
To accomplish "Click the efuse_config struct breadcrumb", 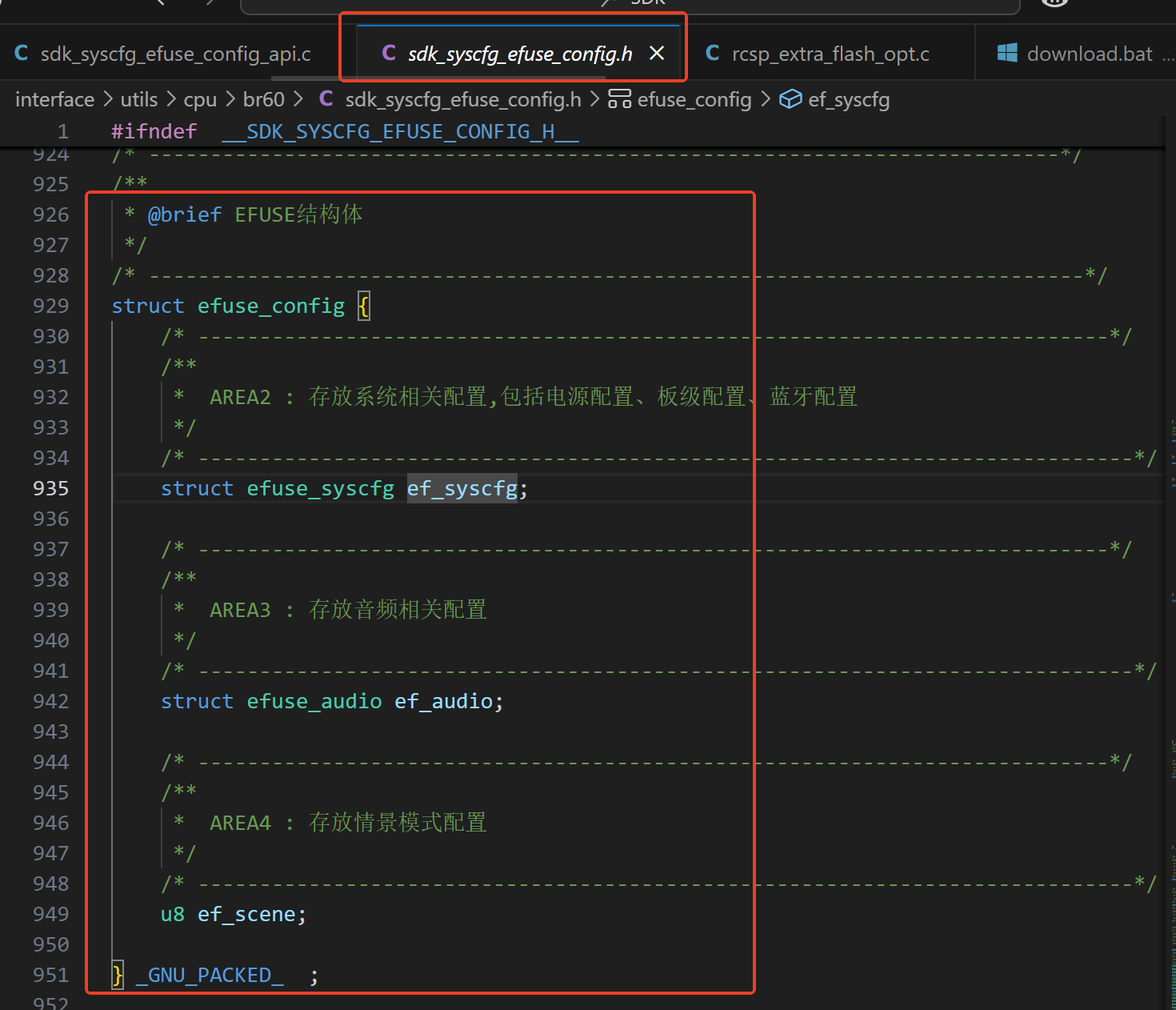I will [694, 99].
